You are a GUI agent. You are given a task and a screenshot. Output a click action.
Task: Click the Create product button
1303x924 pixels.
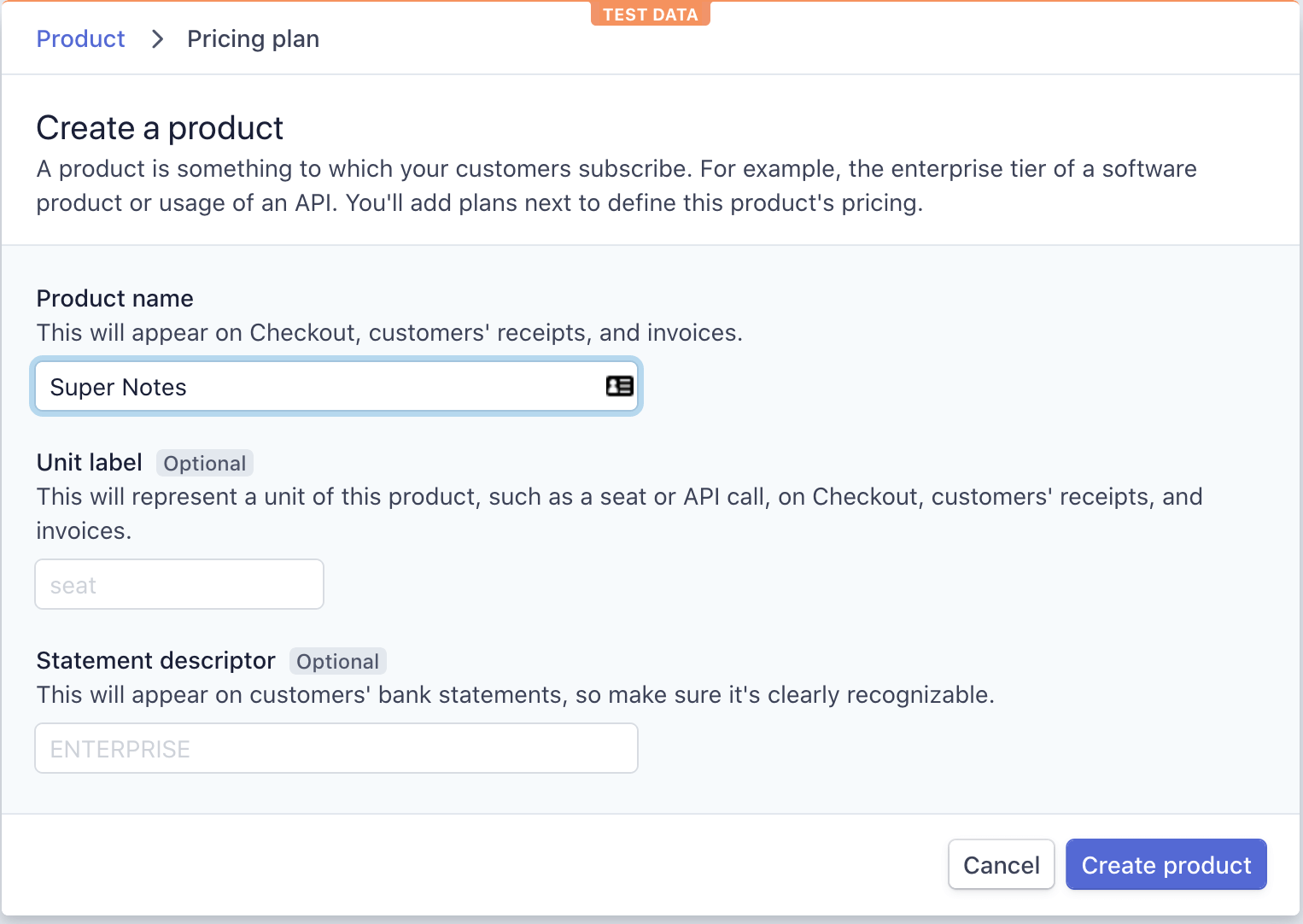pos(1166,865)
